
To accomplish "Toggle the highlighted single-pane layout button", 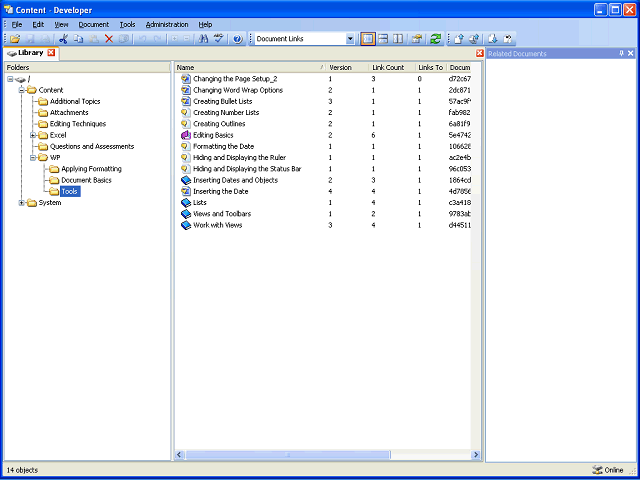I will tap(368, 39).
